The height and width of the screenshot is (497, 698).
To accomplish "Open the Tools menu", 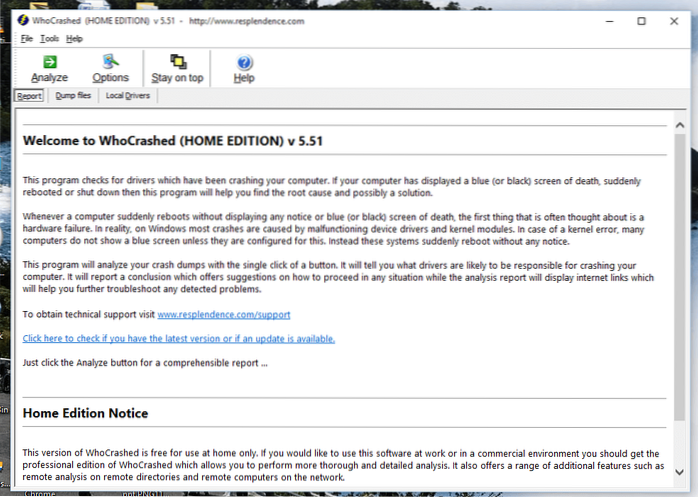I will tap(50, 38).
